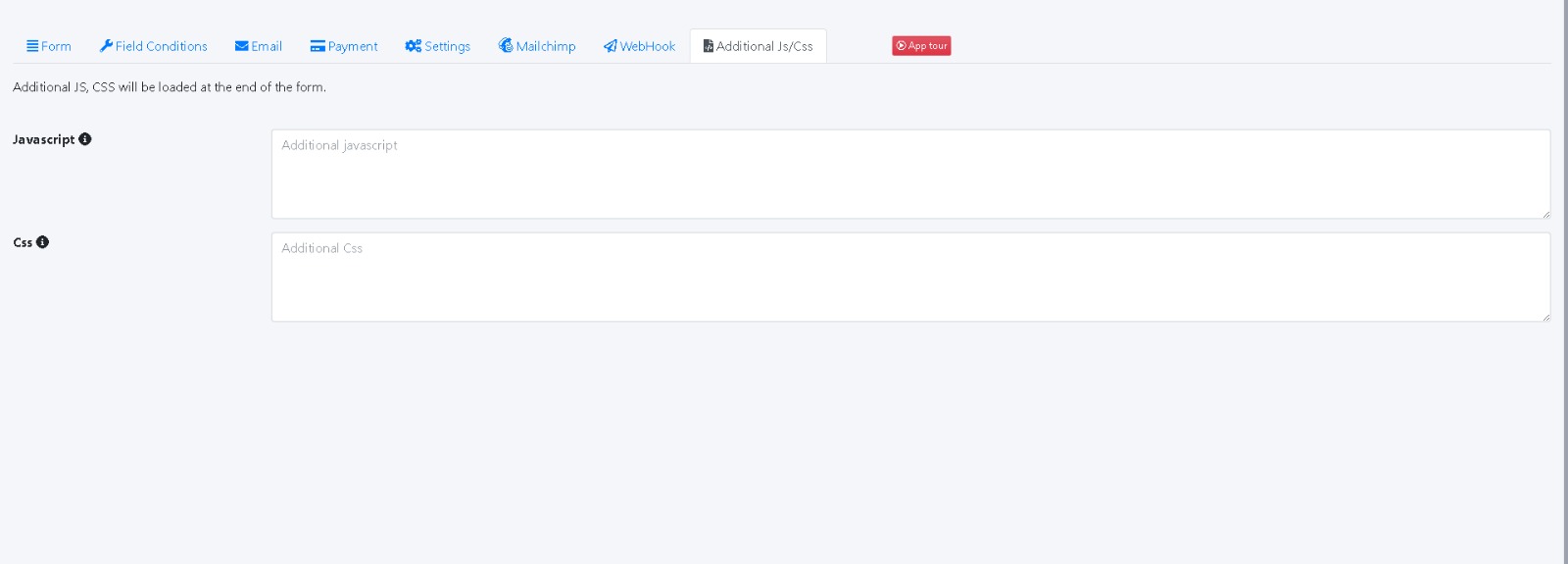1568x564 pixels.
Task: Click the paper plane WebHook icon
Action: (610, 46)
